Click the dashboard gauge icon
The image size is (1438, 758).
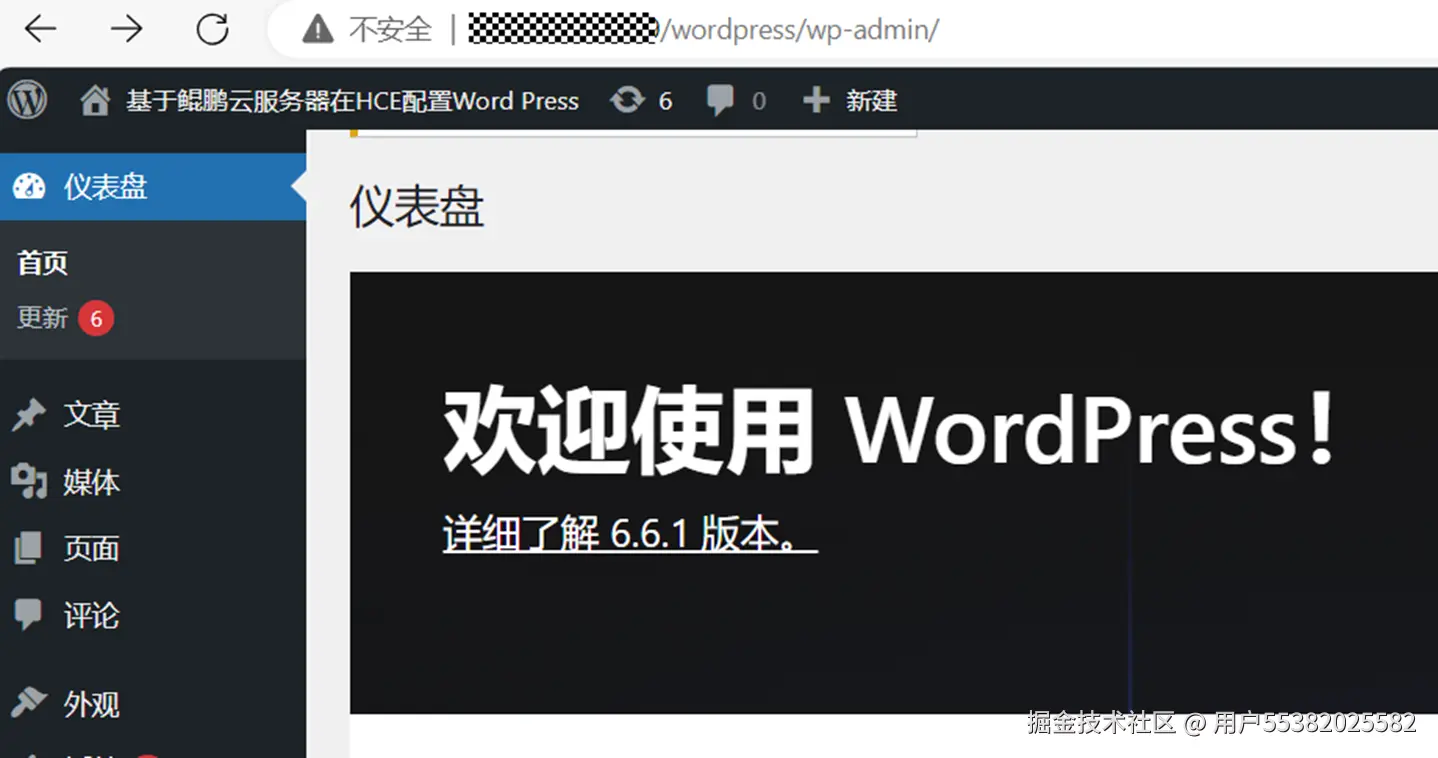29,187
